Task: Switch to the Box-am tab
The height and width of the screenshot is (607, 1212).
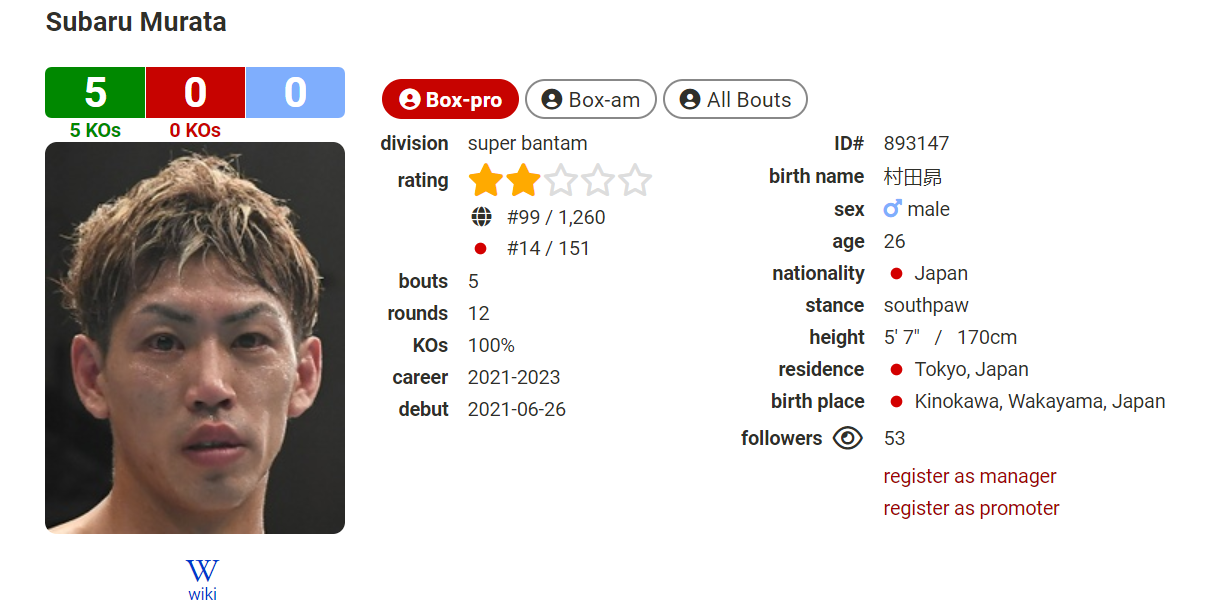Action: click(x=591, y=100)
